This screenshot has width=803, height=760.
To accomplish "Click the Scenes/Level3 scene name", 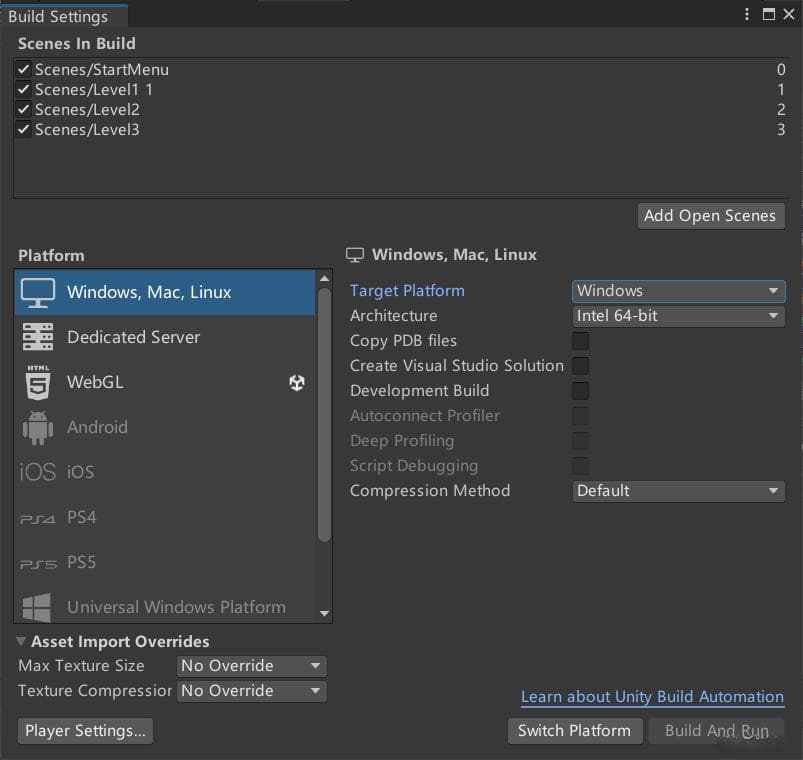I will 87,130.
